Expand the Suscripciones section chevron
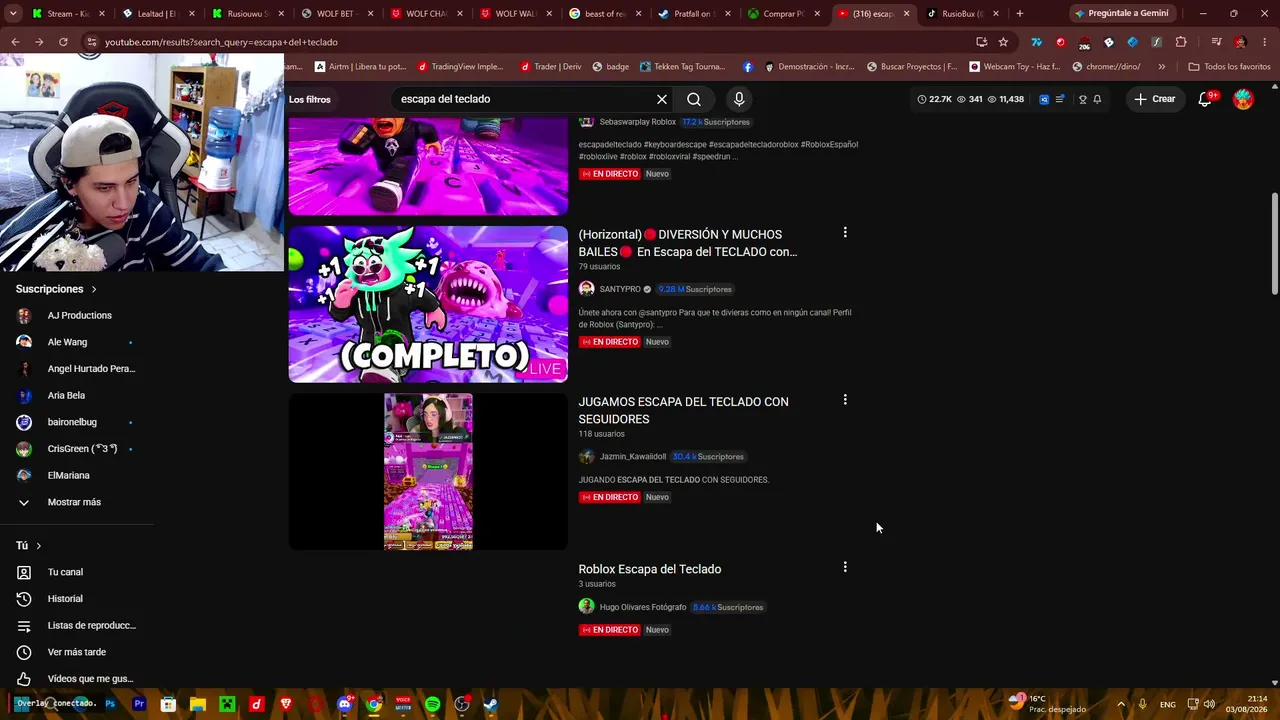Screen dimensions: 1280x720 [94, 289]
